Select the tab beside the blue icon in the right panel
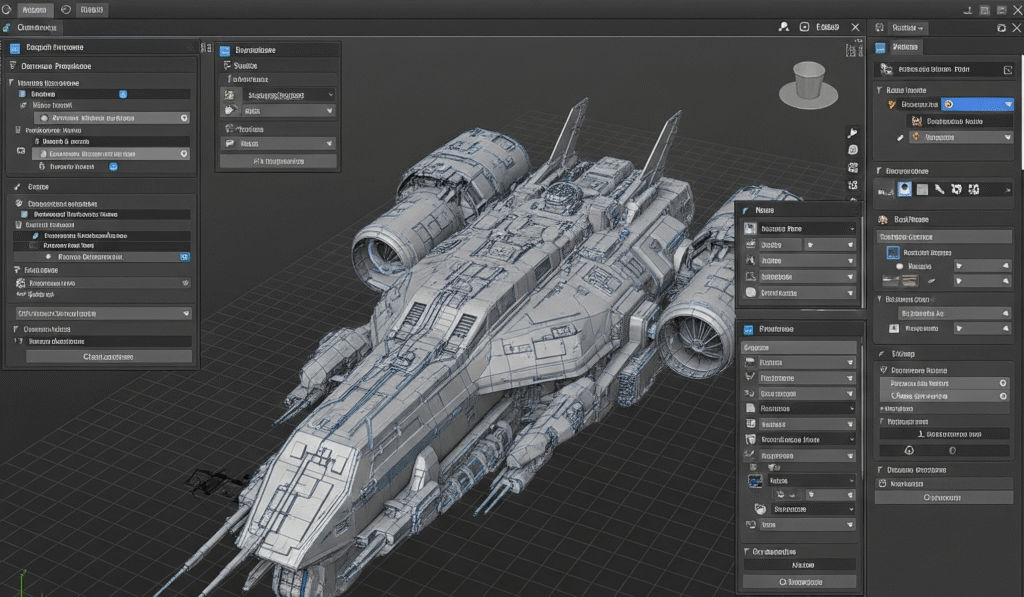 pyautogui.click(x=905, y=47)
